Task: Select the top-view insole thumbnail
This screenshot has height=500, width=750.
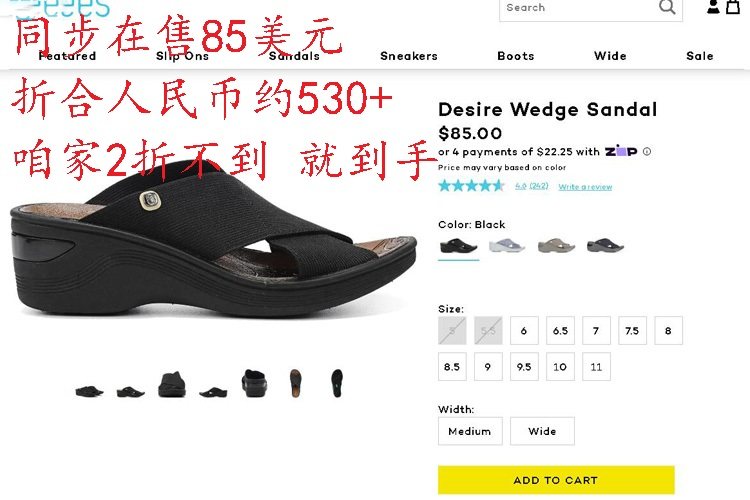Action: pyautogui.click(x=296, y=383)
